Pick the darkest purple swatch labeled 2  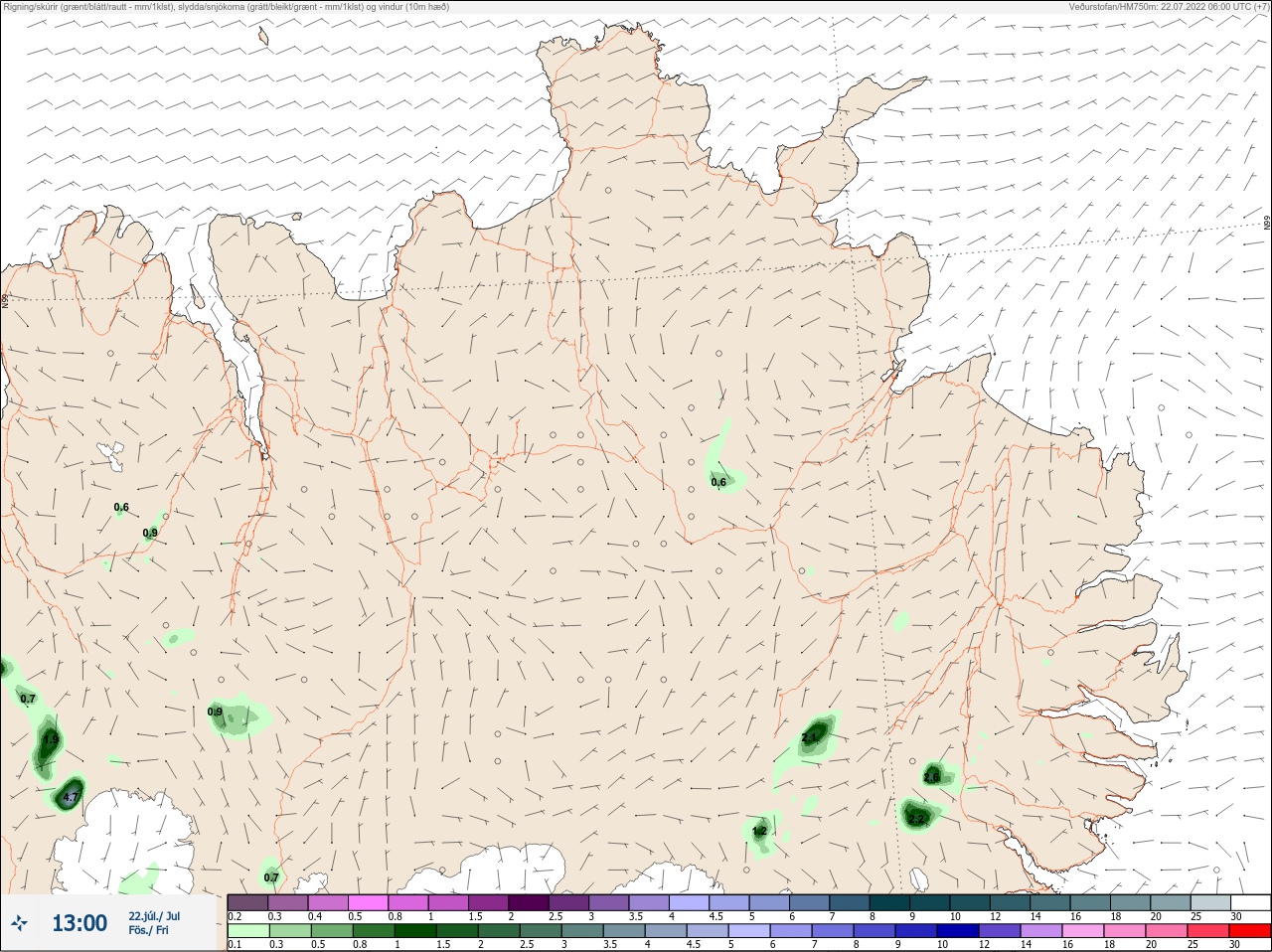[x=529, y=902]
